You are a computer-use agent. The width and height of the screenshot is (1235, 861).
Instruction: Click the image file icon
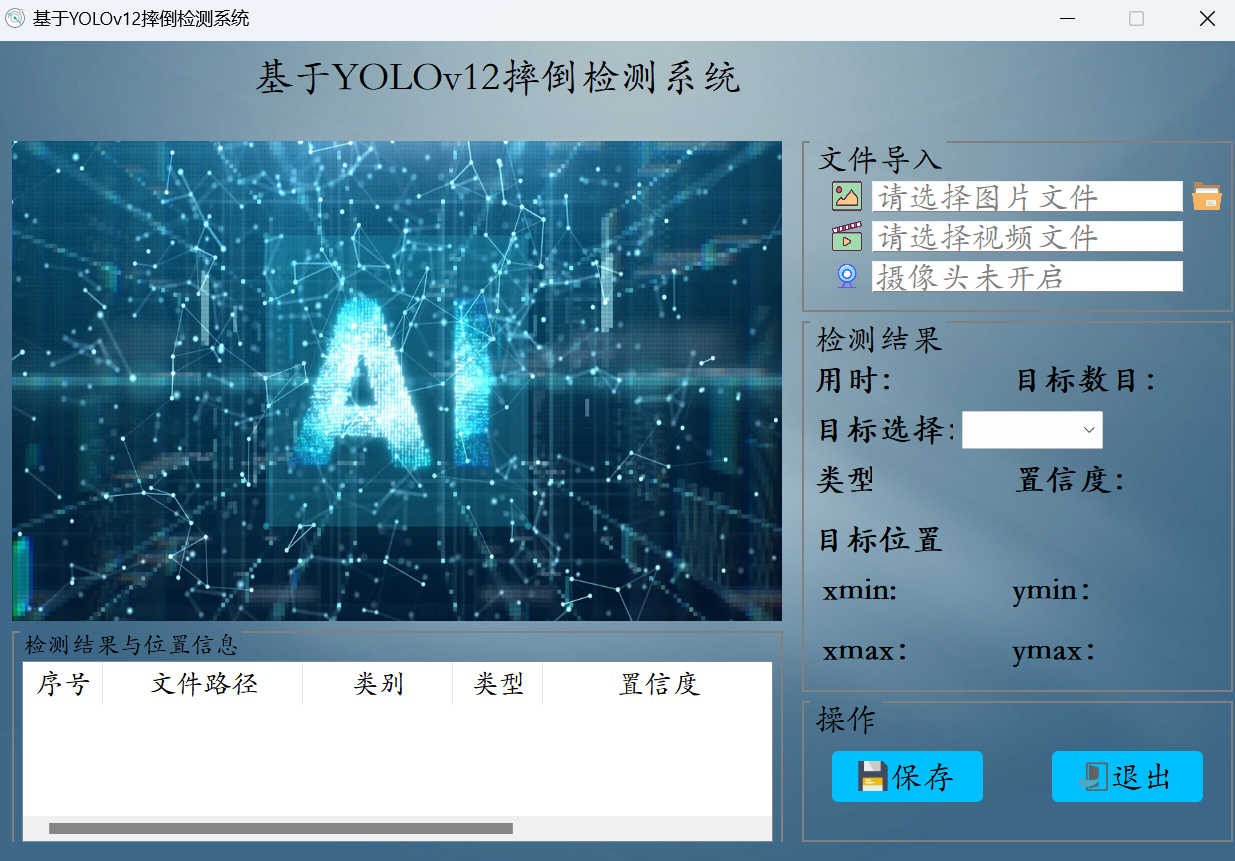click(847, 197)
